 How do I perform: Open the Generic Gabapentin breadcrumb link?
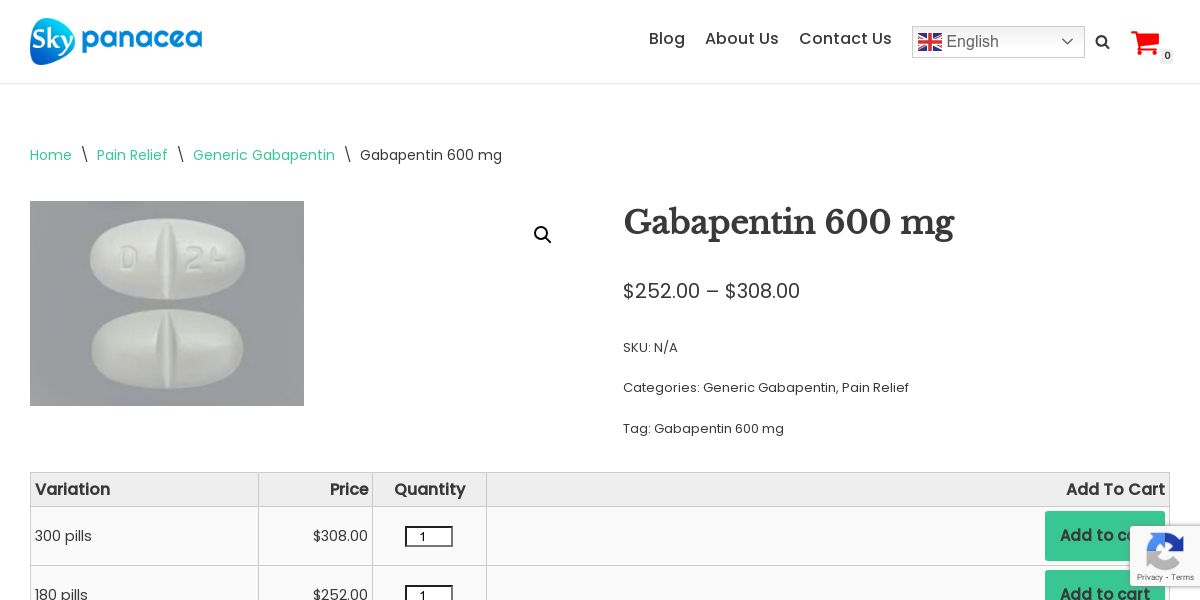coord(264,155)
